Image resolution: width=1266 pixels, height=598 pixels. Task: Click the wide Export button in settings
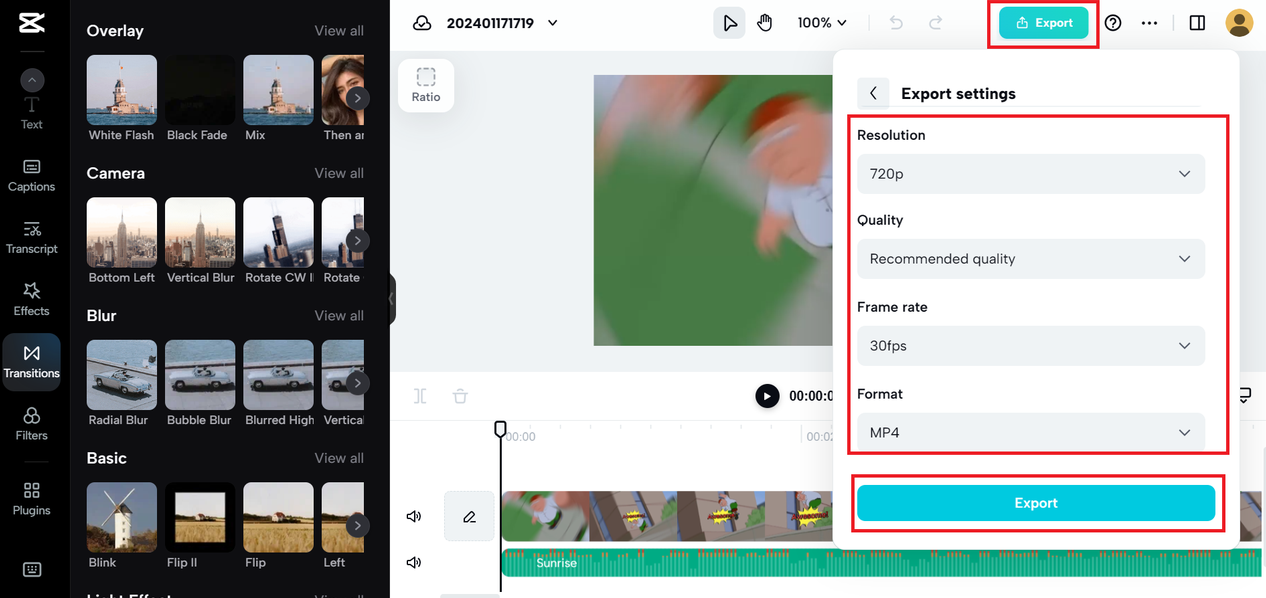pyautogui.click(x=1036, y=503)
